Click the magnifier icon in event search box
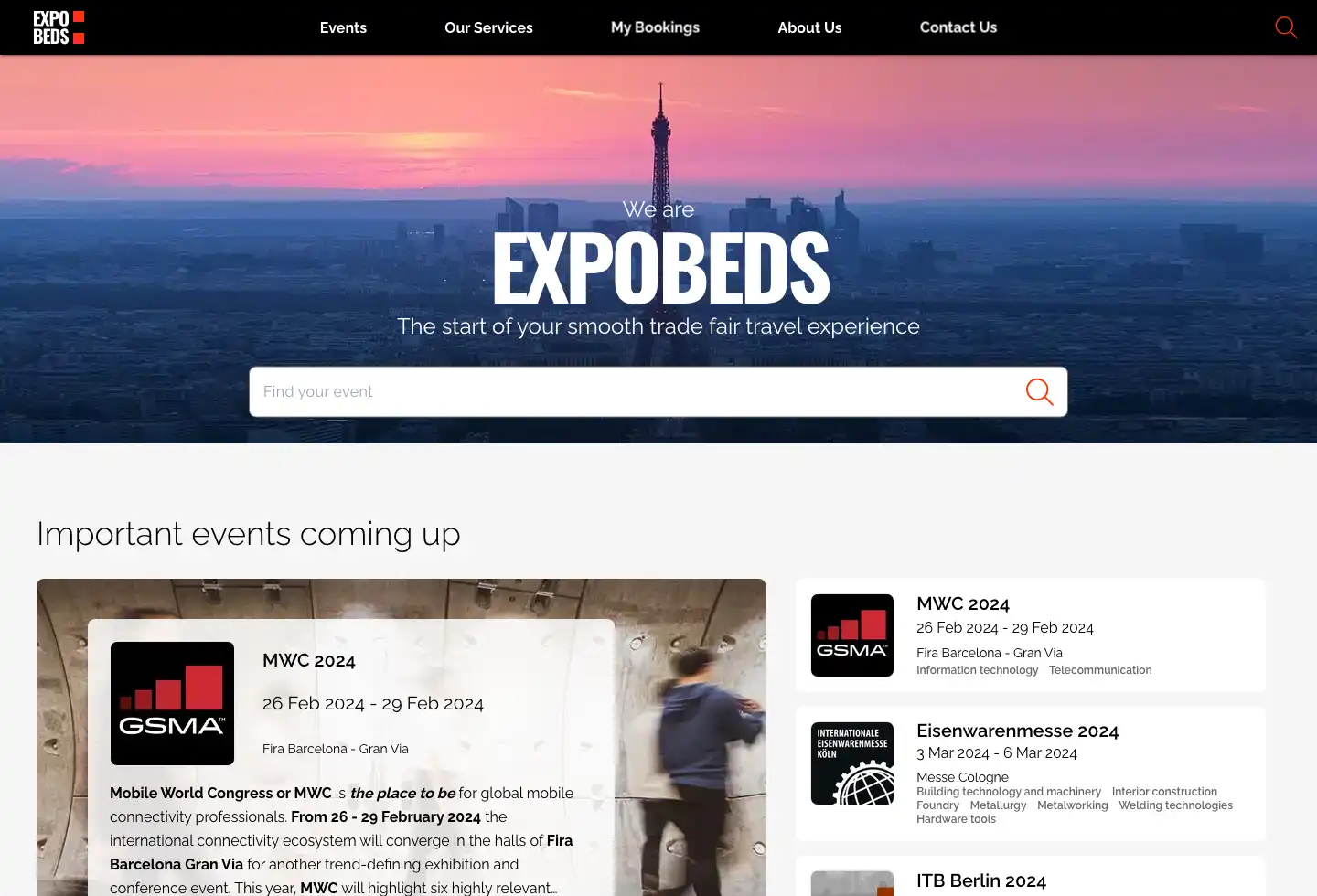Screen dimensions: 1317x896 (x=1039, y=392)
